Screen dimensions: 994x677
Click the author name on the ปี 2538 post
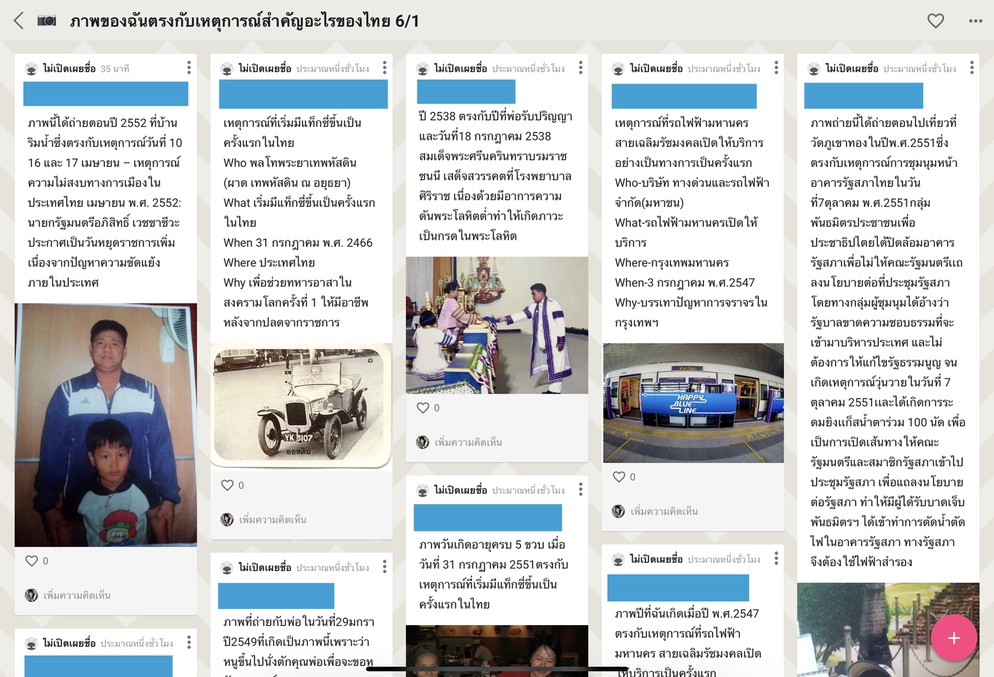tap(461, 68)
